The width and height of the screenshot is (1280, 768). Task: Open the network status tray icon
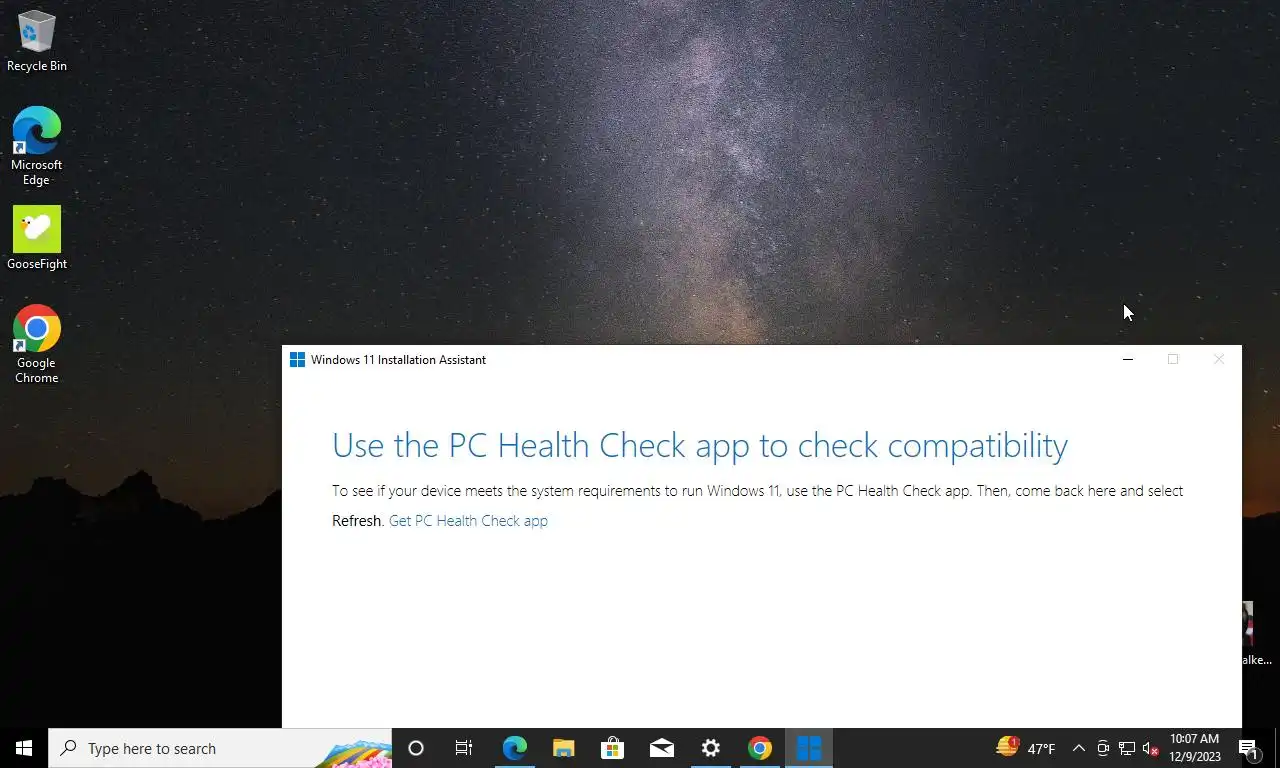tap(1127, 748)
